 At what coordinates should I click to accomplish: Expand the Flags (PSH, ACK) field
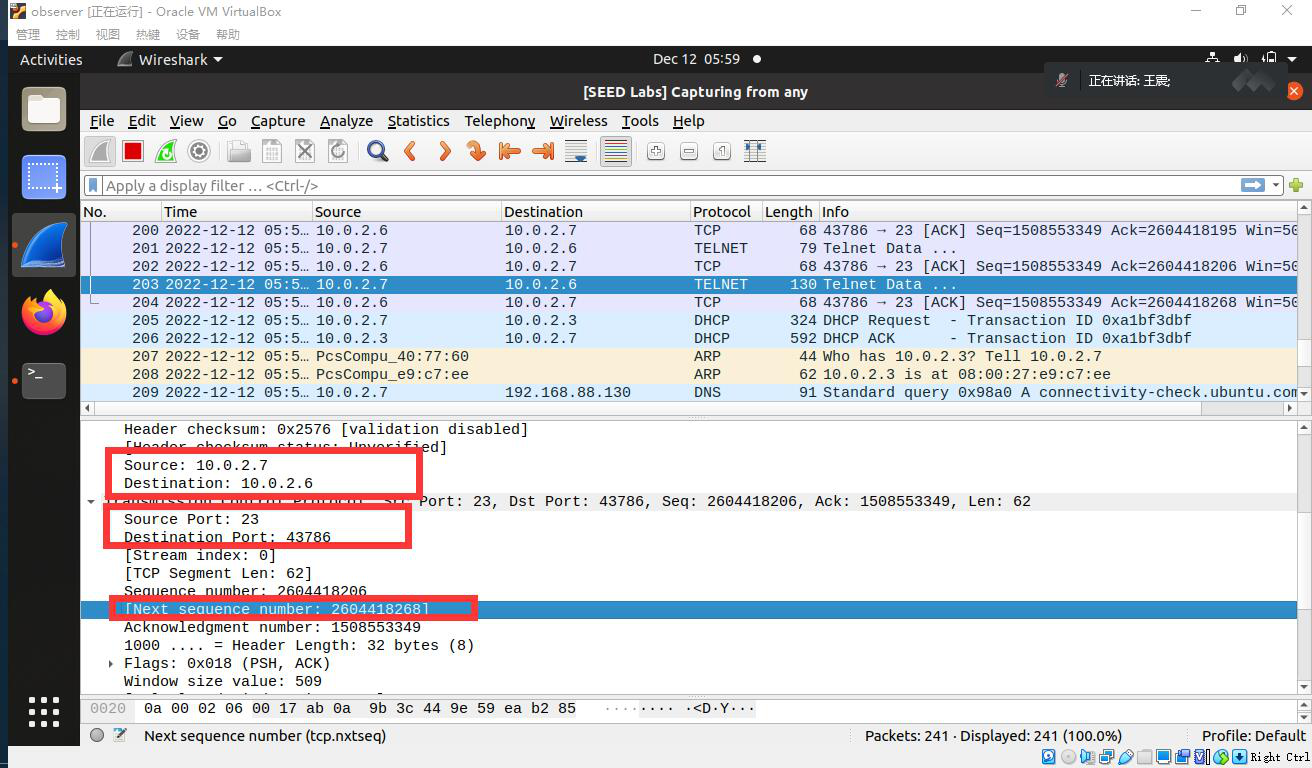point(110,663)
